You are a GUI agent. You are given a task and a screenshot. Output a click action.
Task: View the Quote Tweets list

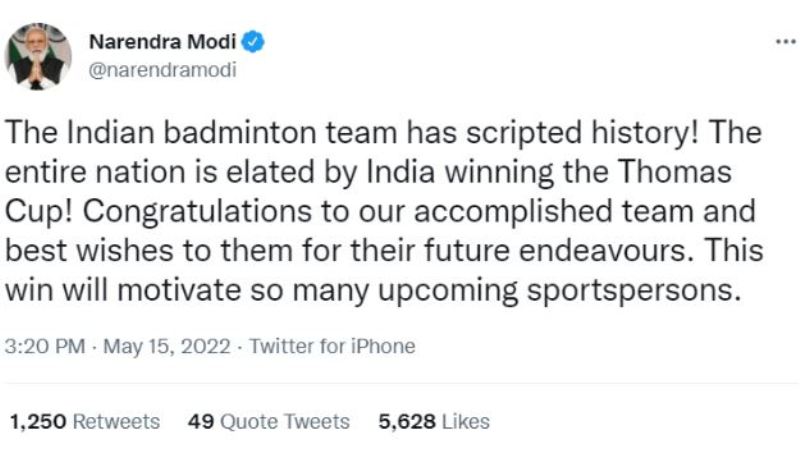click(x=284, y=422)
